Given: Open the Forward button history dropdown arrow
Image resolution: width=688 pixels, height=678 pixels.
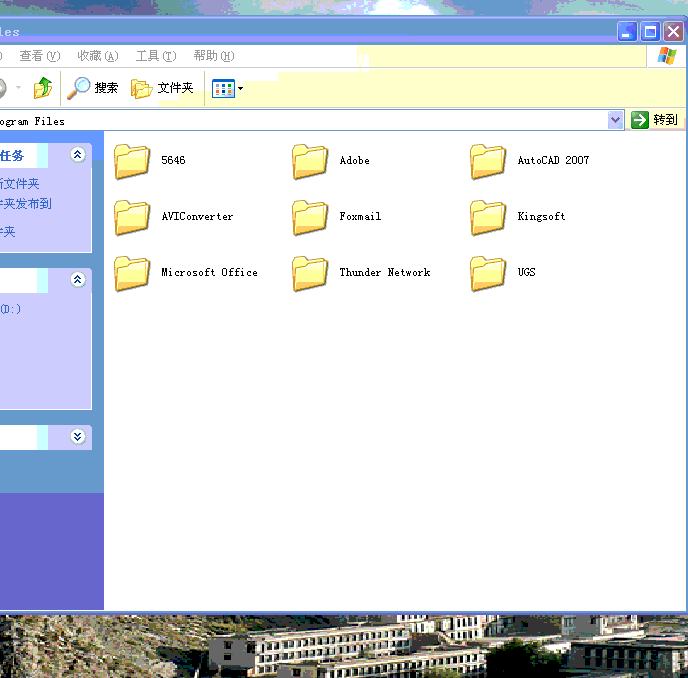Looking at the screenshot, I should tap(18, 88).
